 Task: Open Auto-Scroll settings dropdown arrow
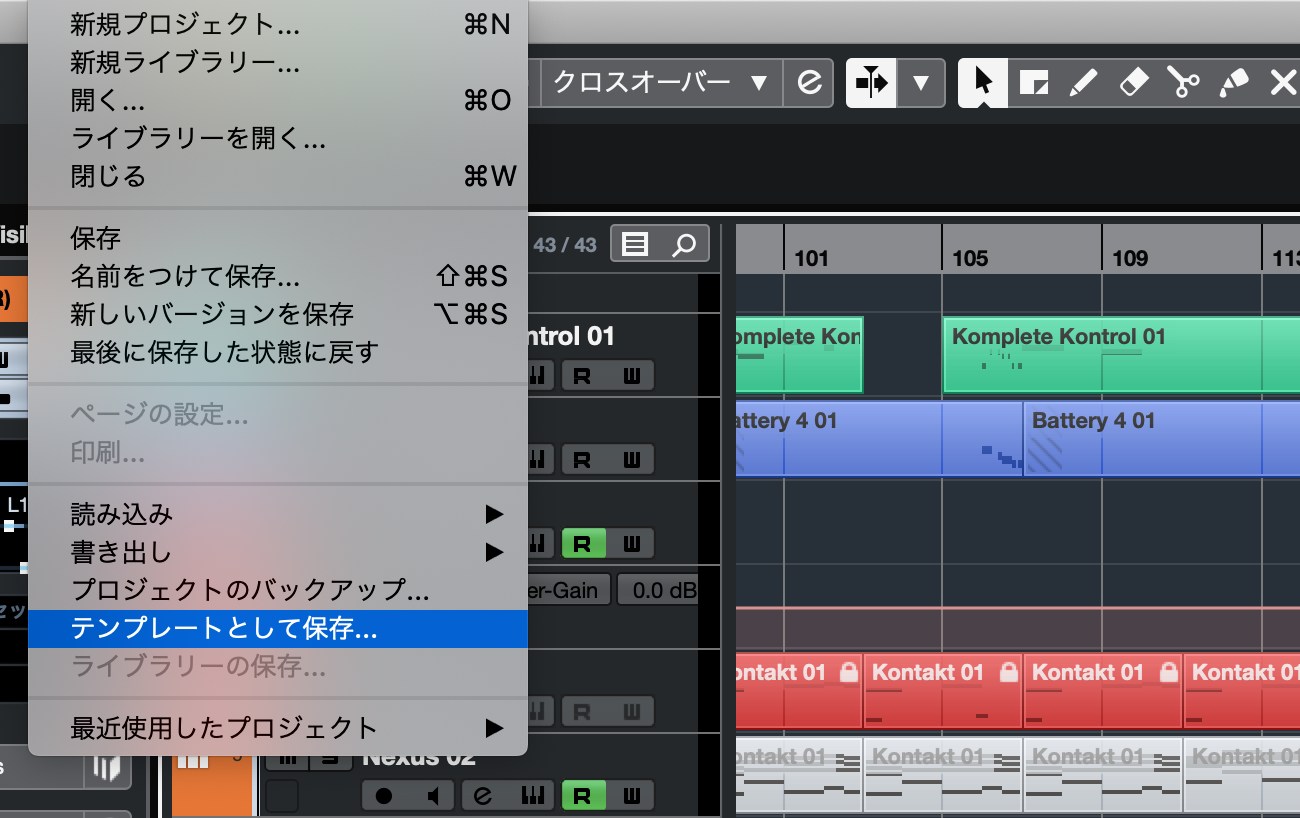921,82
